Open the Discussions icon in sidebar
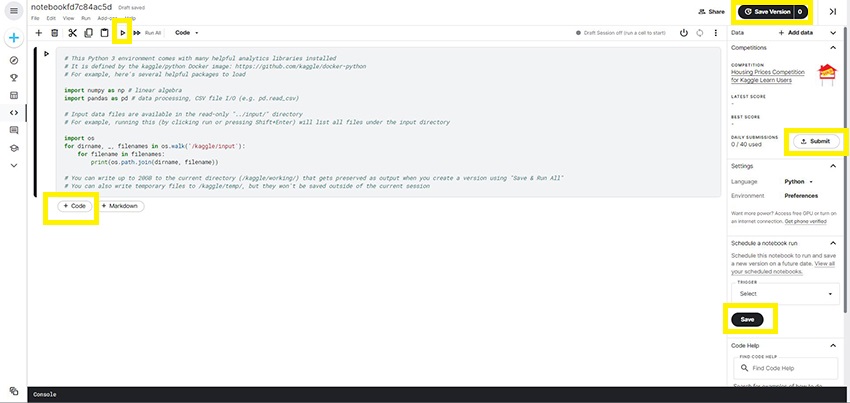The image size is (850, 403). tap(14, 130)
